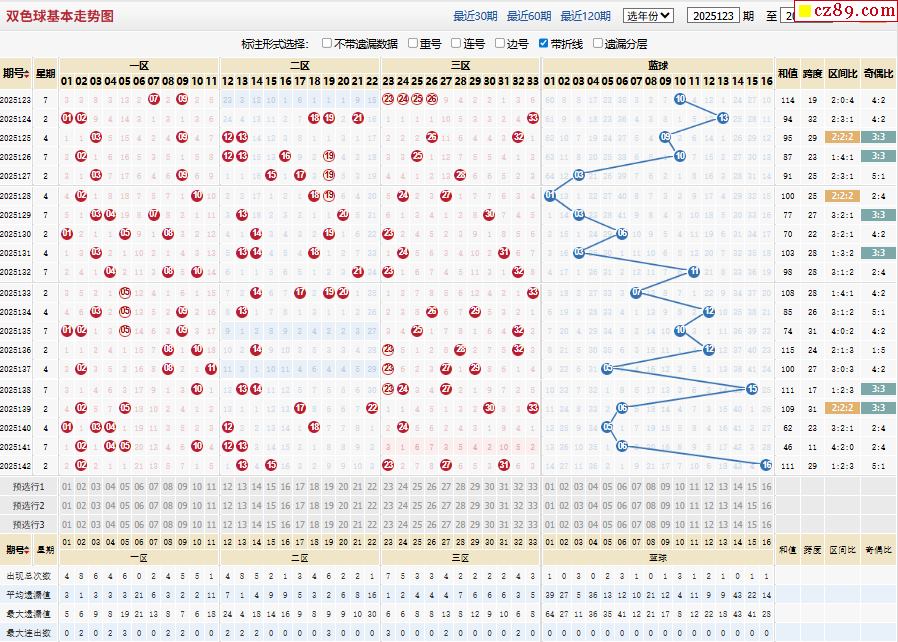The image size is (898, 642).
Task: Click blue ball 01 in row 2025128
Action: (x=550, y=195)
